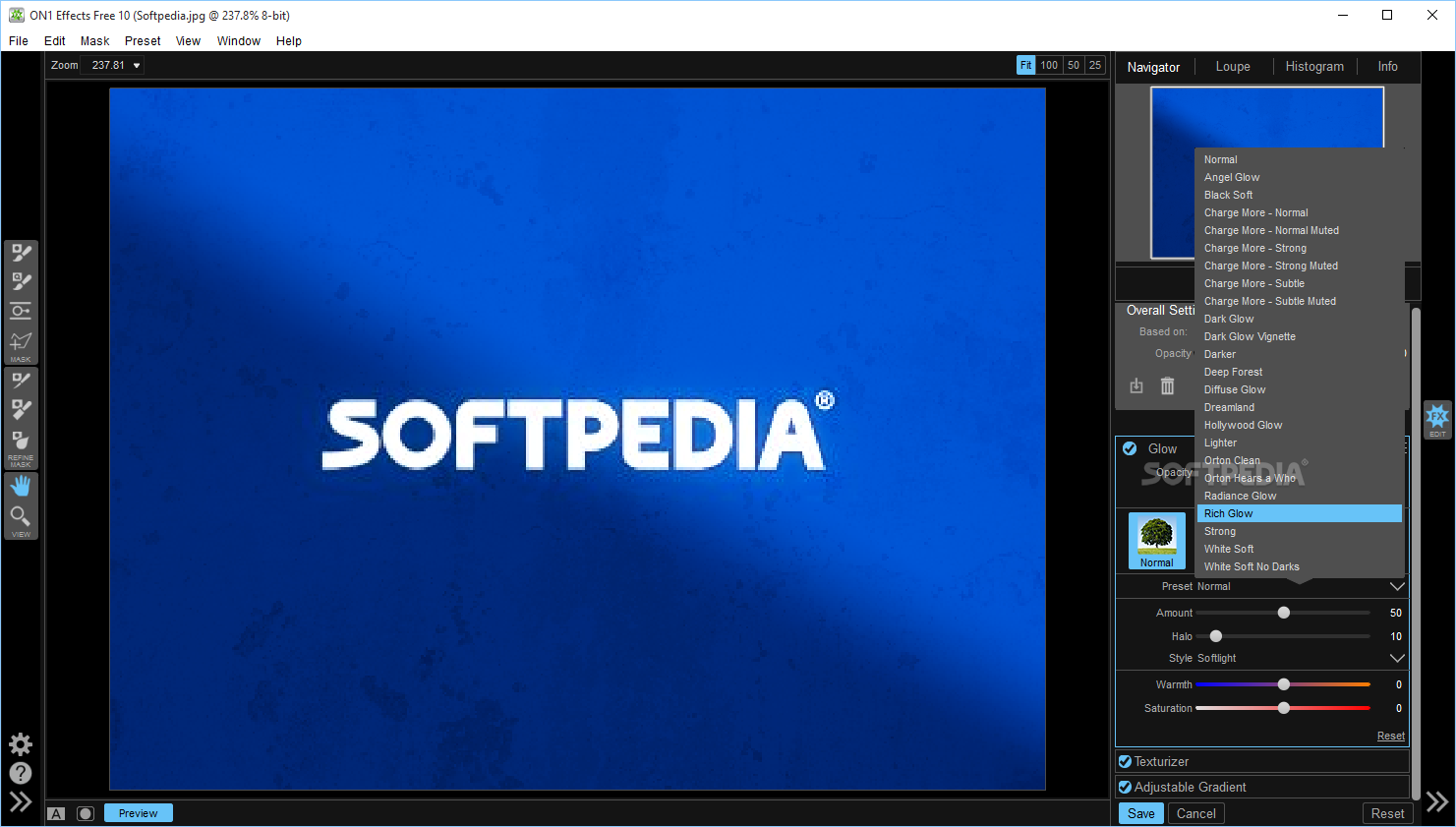
Task: Collapse left panel with double arrows
Action: [21, 801]
